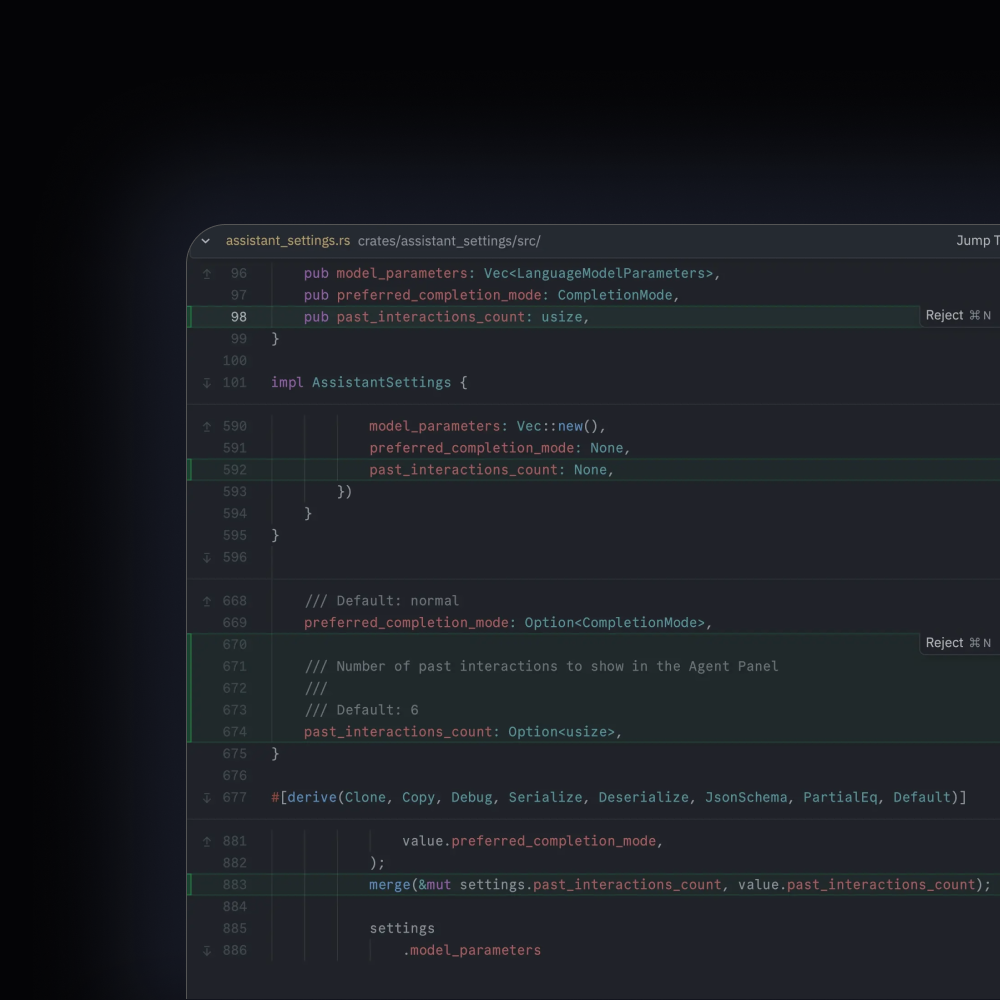Screen dimensions: 1000x1000
Task: Expand excerpt downward at line 886
Action: pyautogui.click(x=207, y=951)
